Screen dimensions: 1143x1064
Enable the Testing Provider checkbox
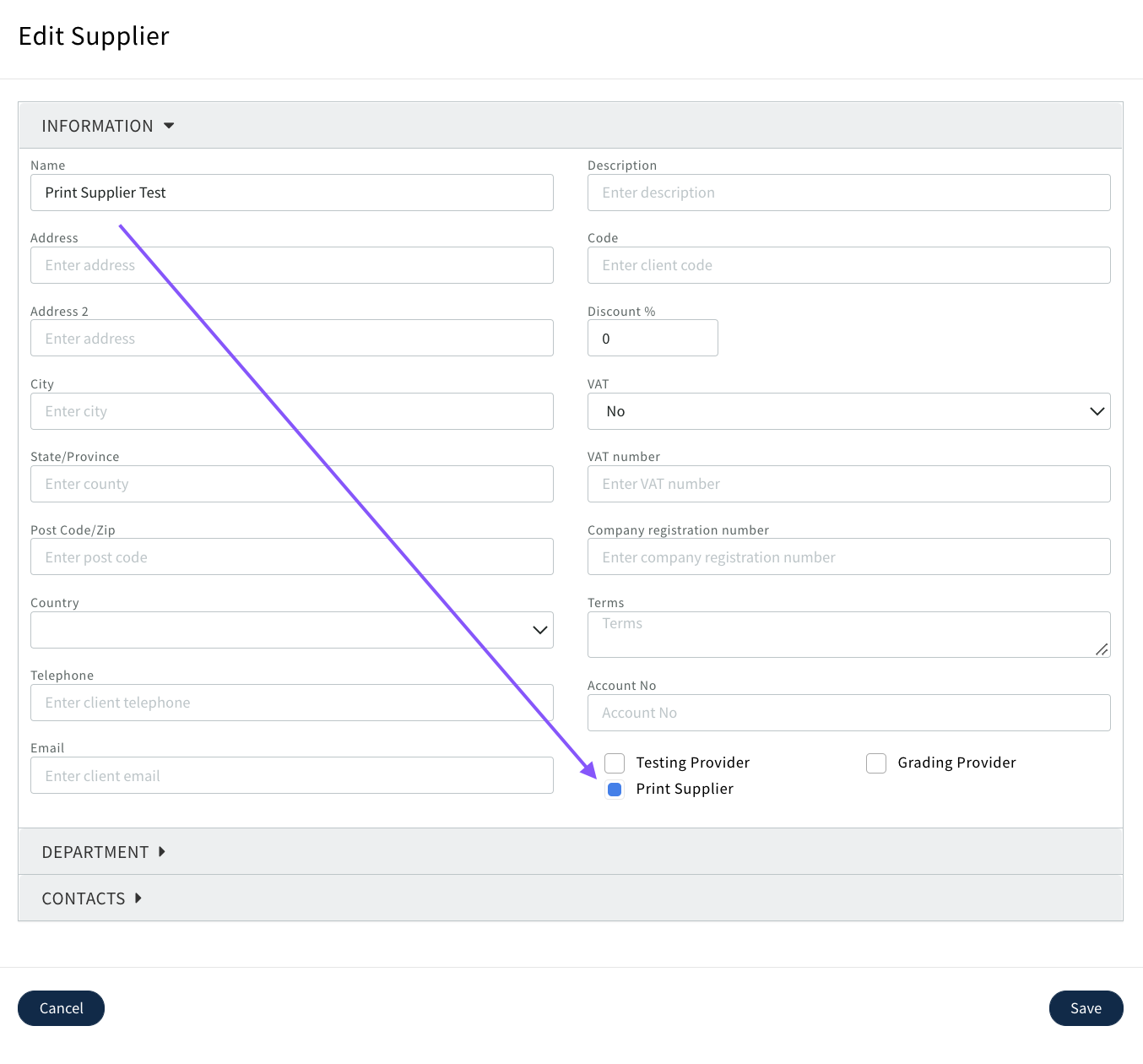click(x=615, y=763)
